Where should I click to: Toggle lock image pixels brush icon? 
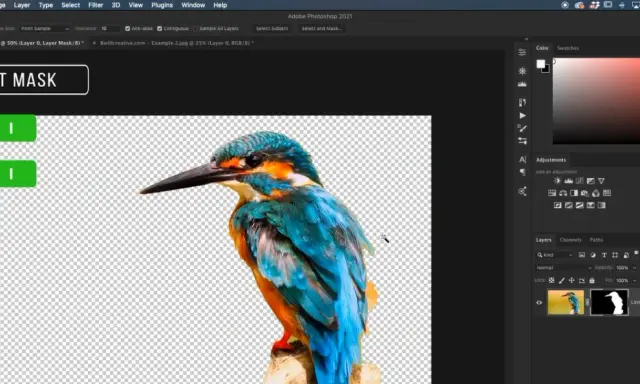562,280
